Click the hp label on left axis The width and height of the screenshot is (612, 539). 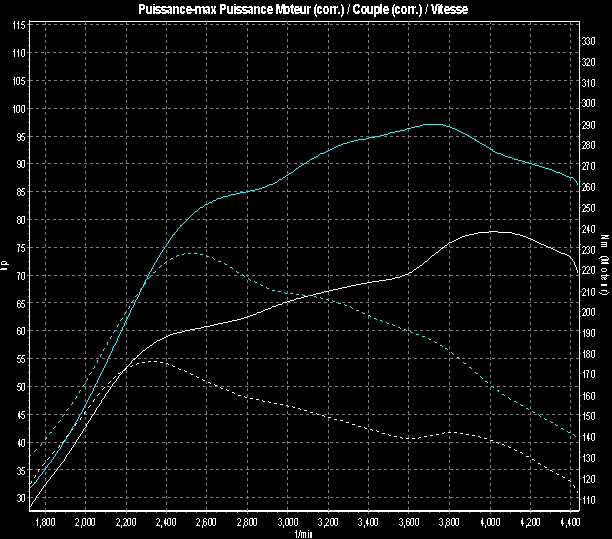pos(5,266)
